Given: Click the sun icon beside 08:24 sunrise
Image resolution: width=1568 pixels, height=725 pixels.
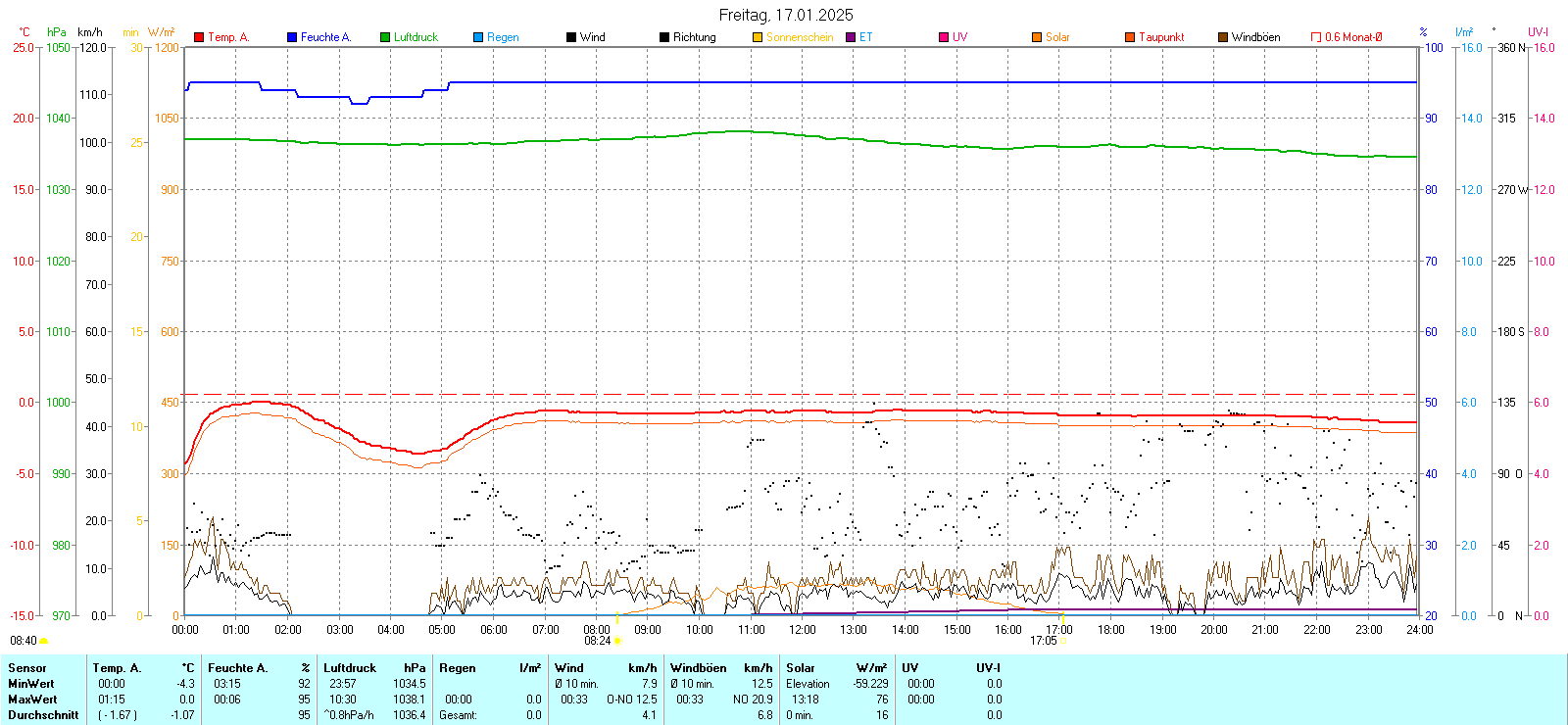Looking at the screenshot, I should click(617, 641).
